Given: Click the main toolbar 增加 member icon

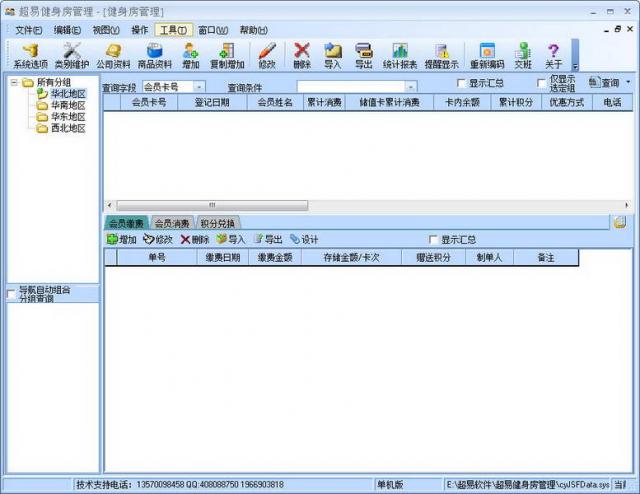Looking at the screenshot, I should (190, 56).
